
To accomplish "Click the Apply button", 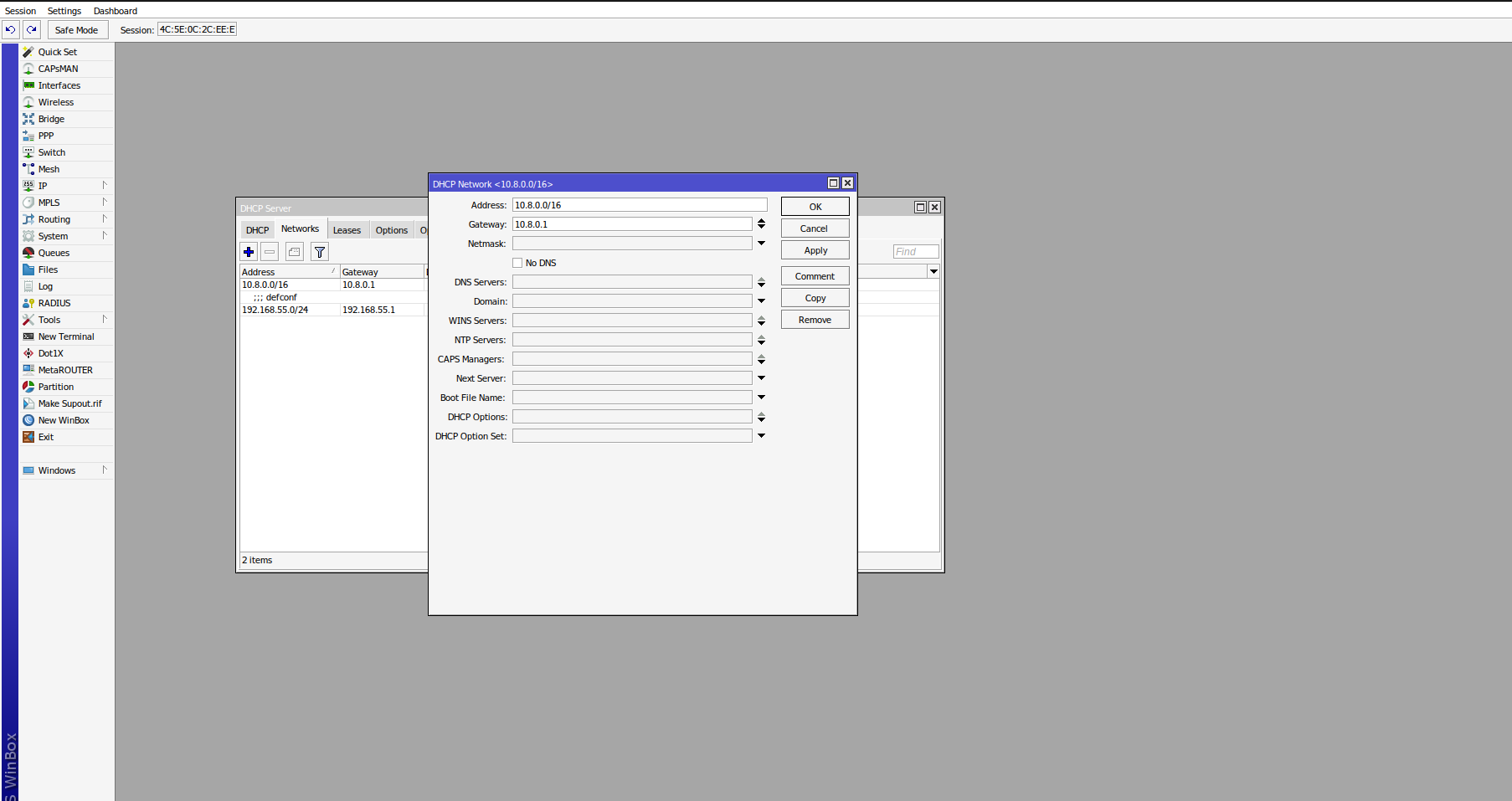I will click(815, 250).
